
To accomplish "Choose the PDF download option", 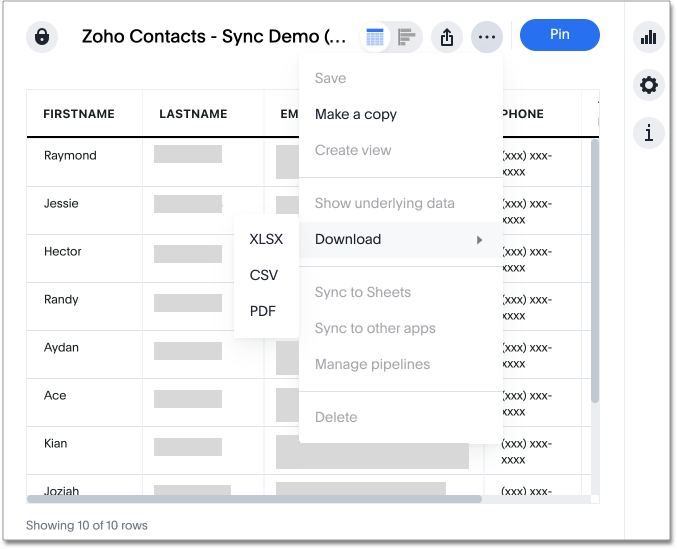I will click(263, 311).
